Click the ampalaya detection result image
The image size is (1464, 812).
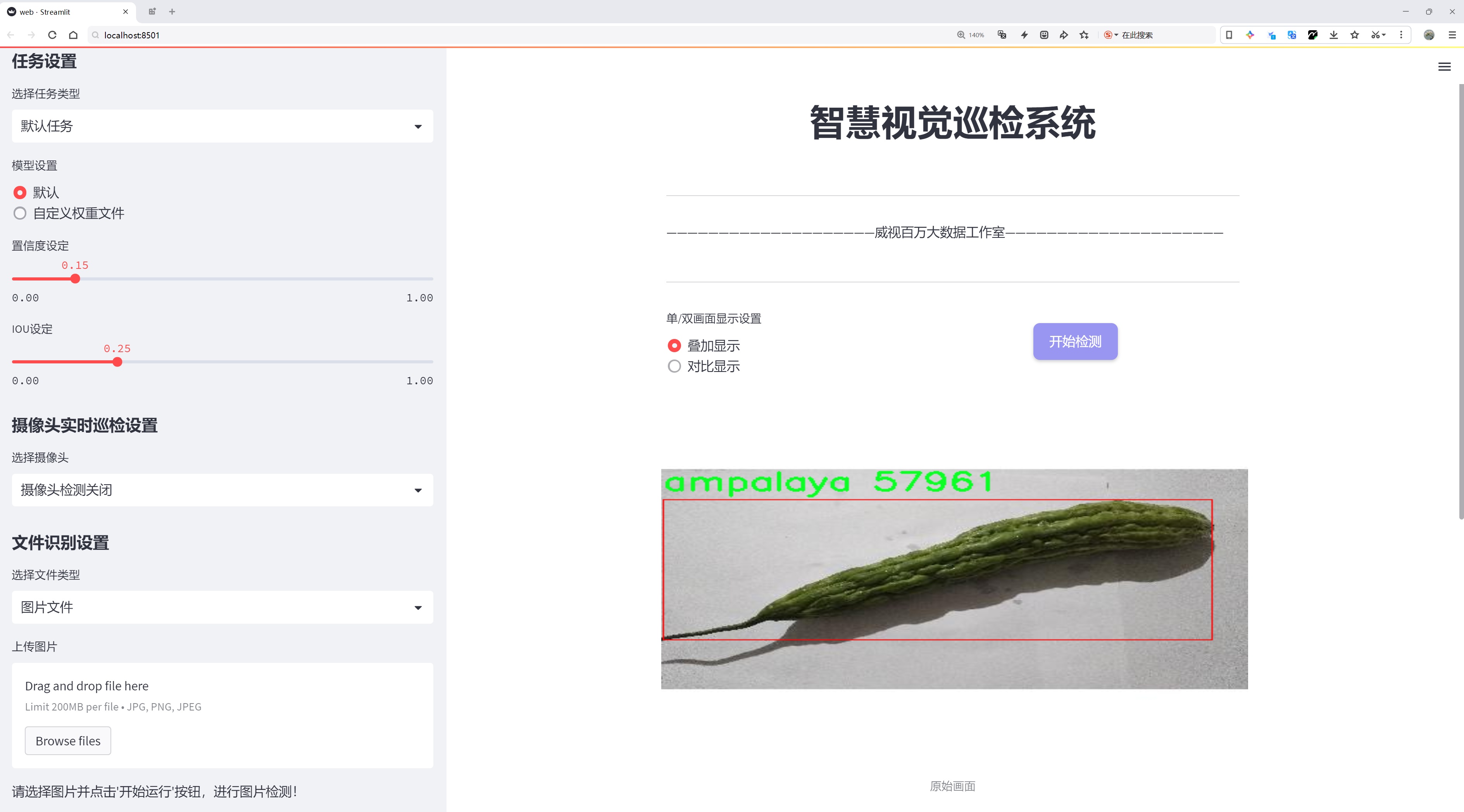pos(954,579)
